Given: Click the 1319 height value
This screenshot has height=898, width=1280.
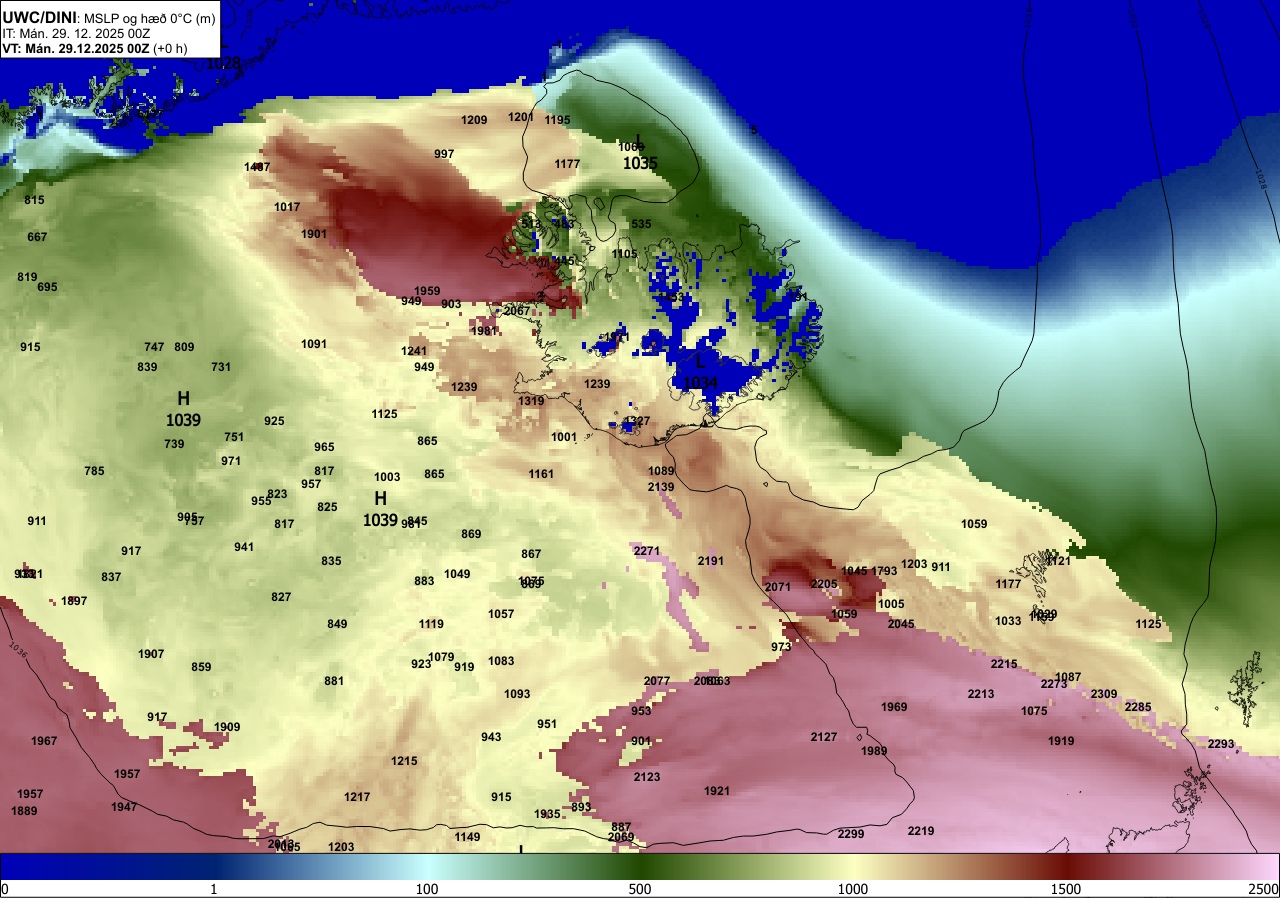Looking at the screenshot, I should (531, 401).
